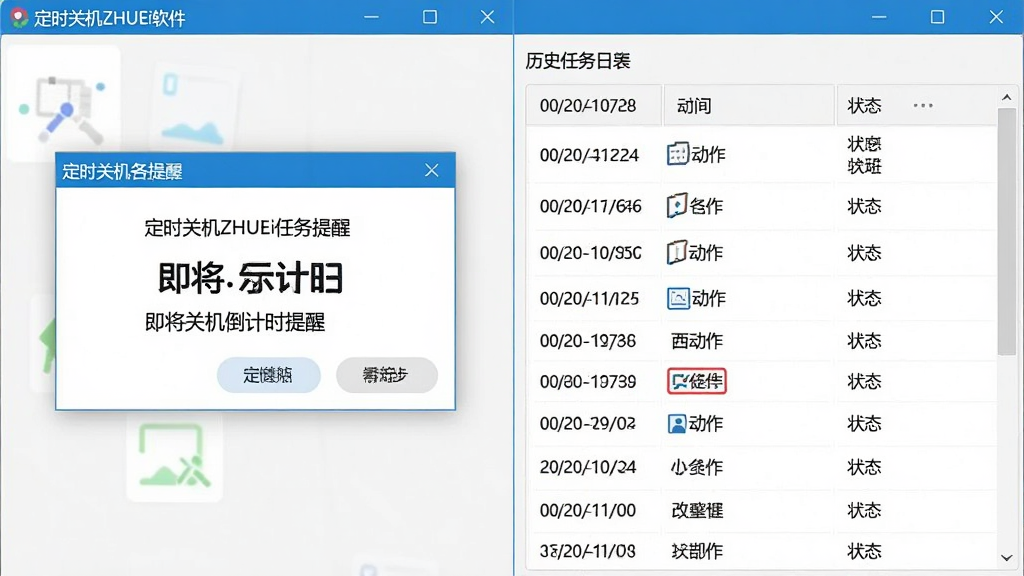
Task: Select the date cell 00/20-19736
Action: [588, 341]
